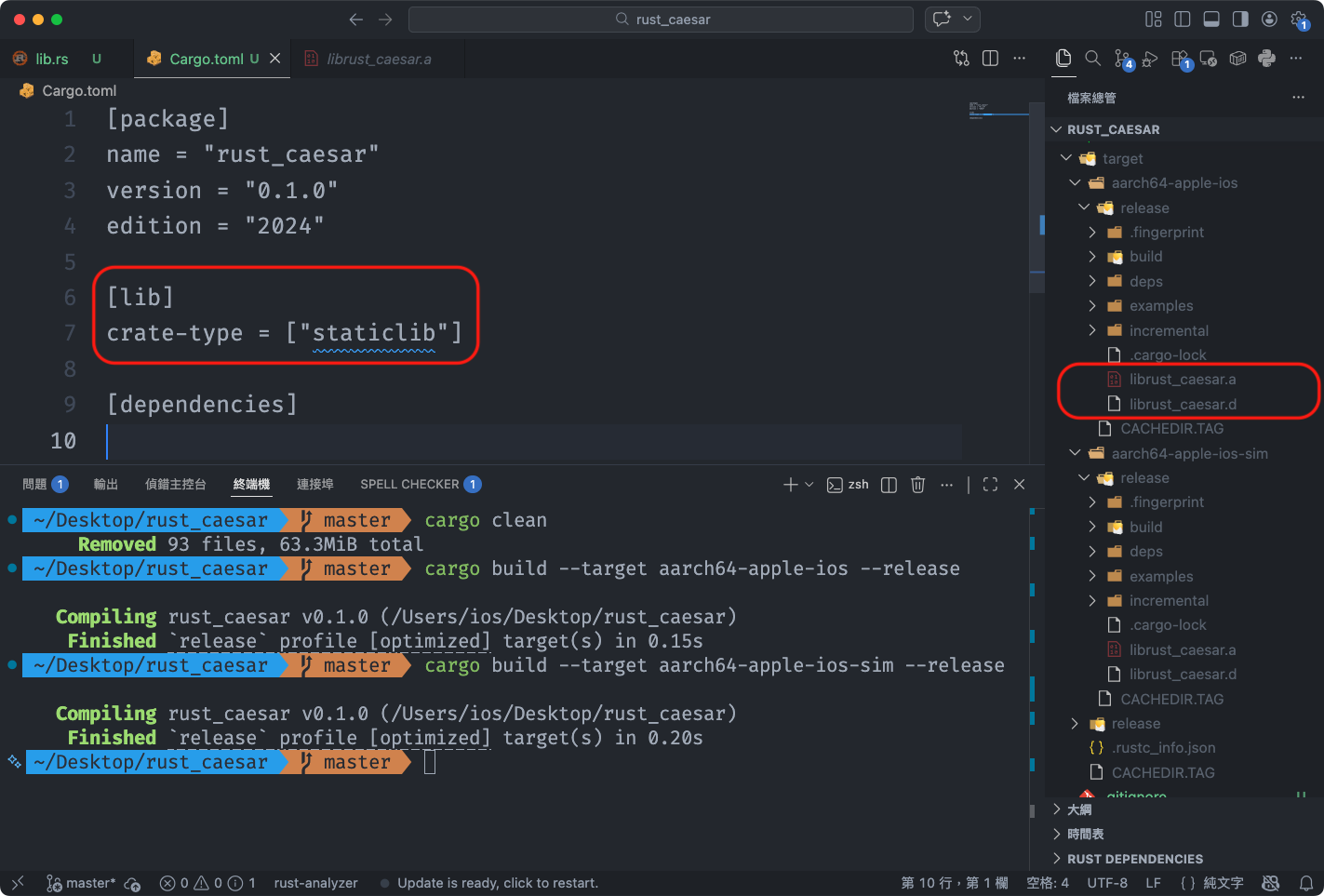
Task: Open the Remote Explorer view icon
Action: (1209, 59)
